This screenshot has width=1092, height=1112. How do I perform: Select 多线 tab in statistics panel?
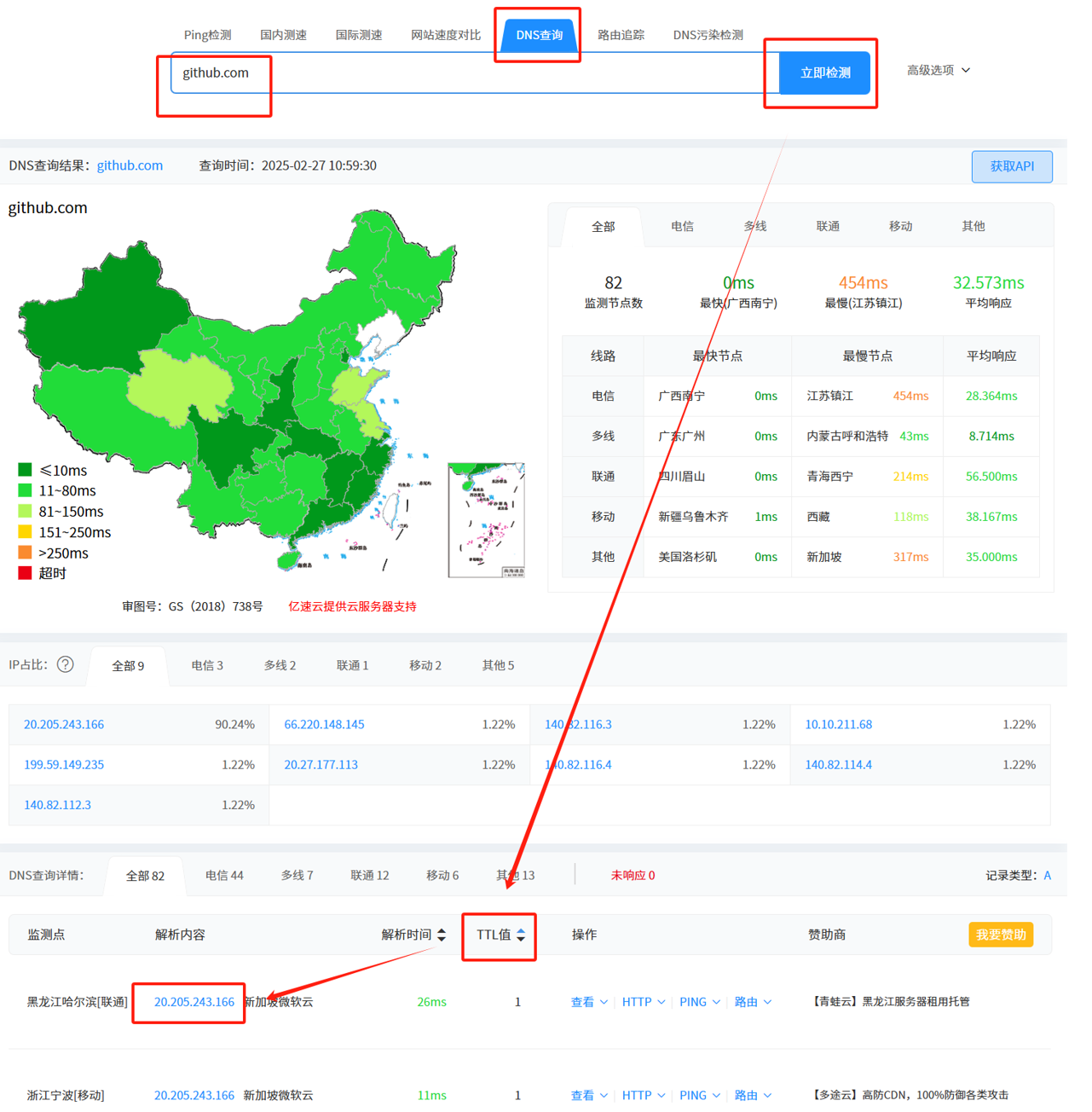[x=754, y=226]
